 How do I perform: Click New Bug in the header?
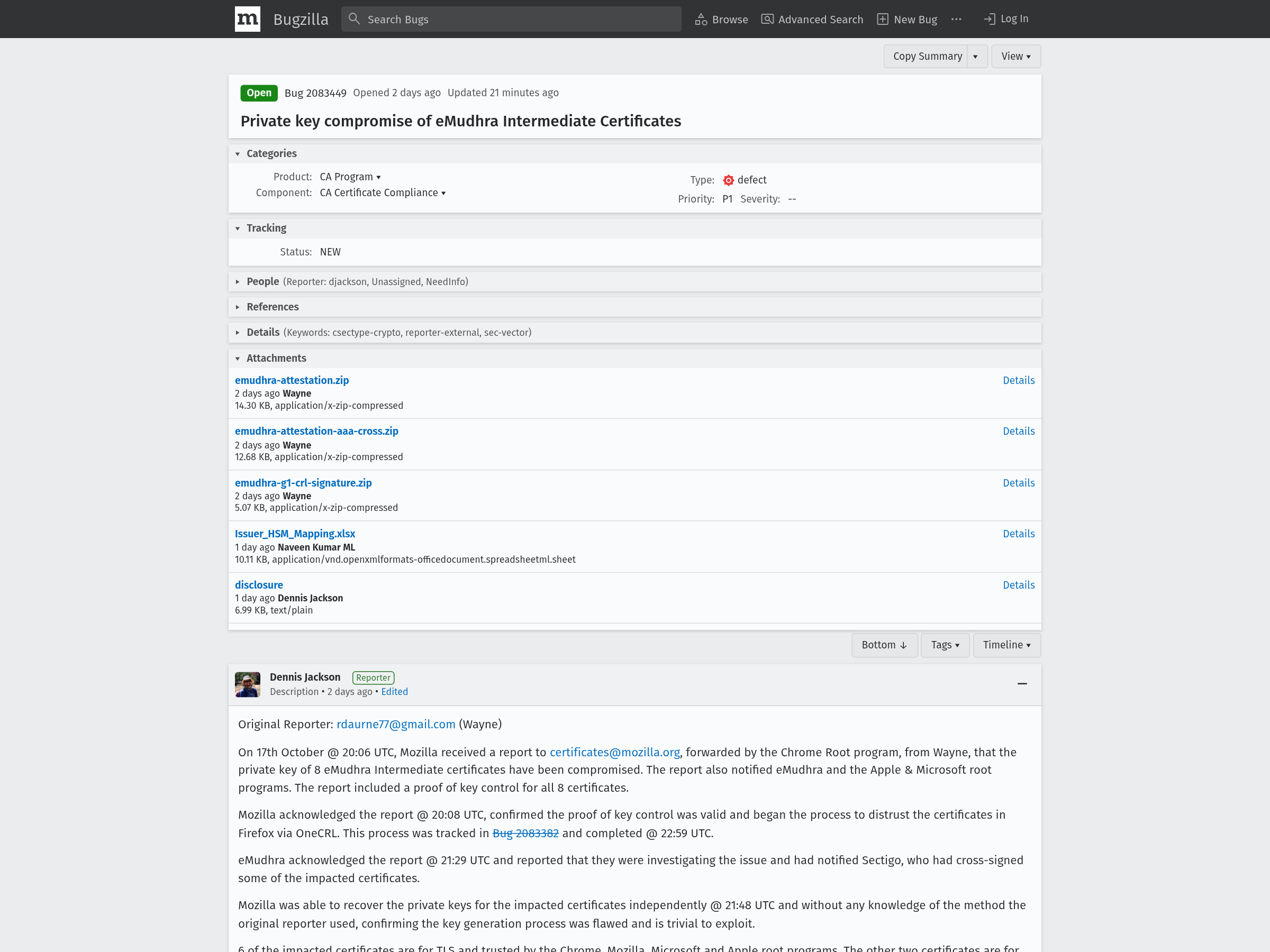[907, 20]
